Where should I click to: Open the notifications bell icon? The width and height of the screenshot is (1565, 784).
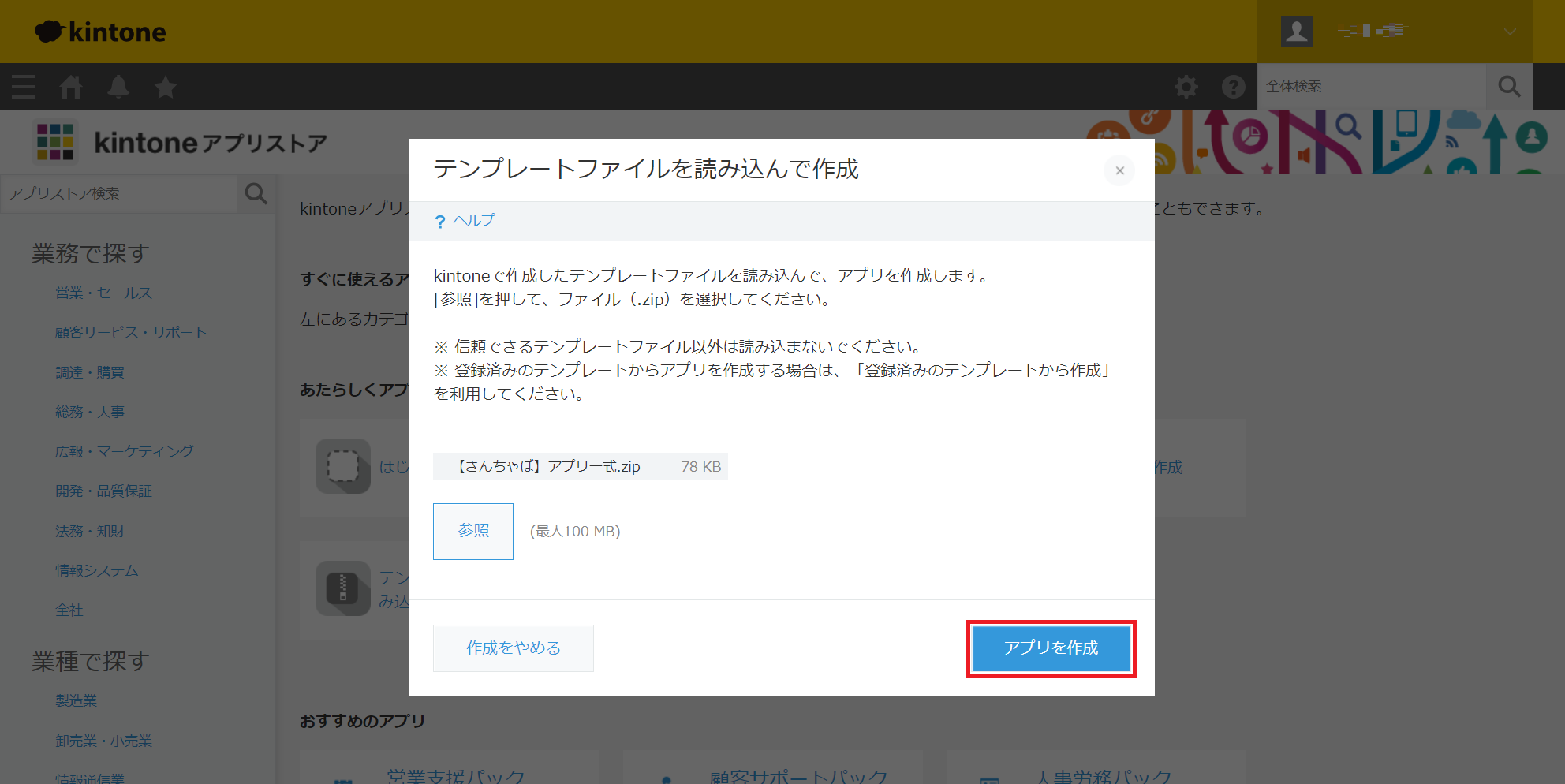[118, 87]
